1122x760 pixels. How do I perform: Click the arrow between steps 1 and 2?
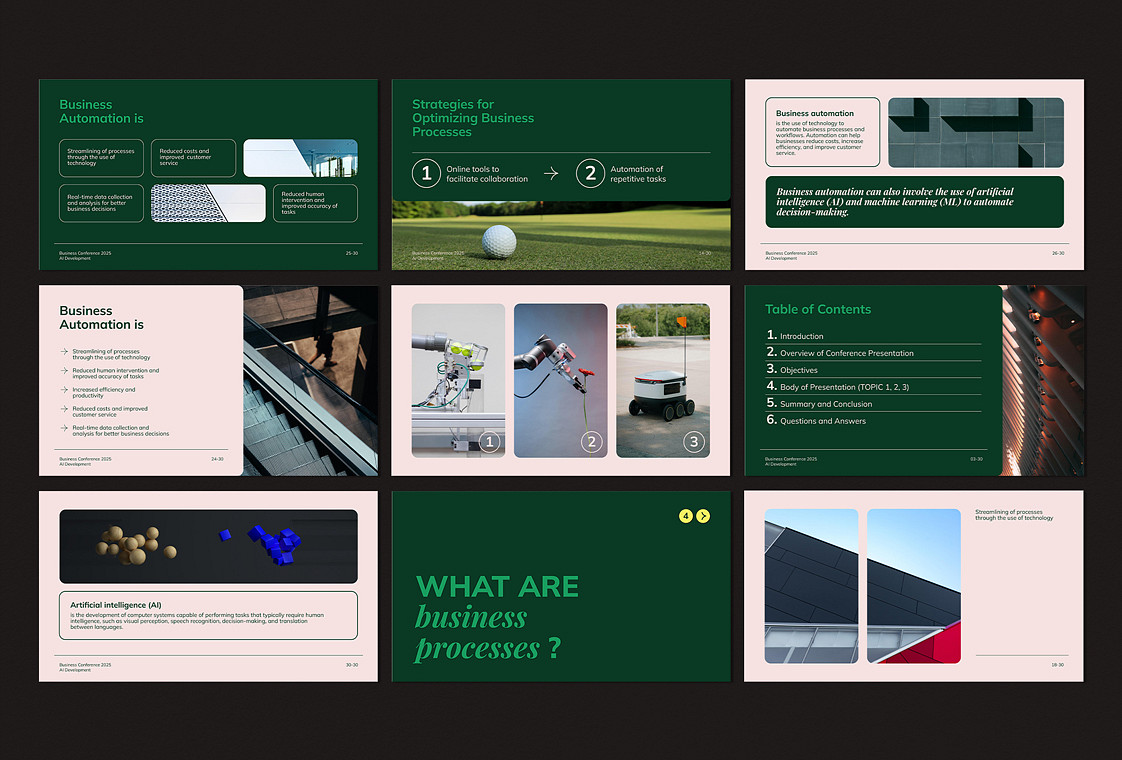pos(551,172)
